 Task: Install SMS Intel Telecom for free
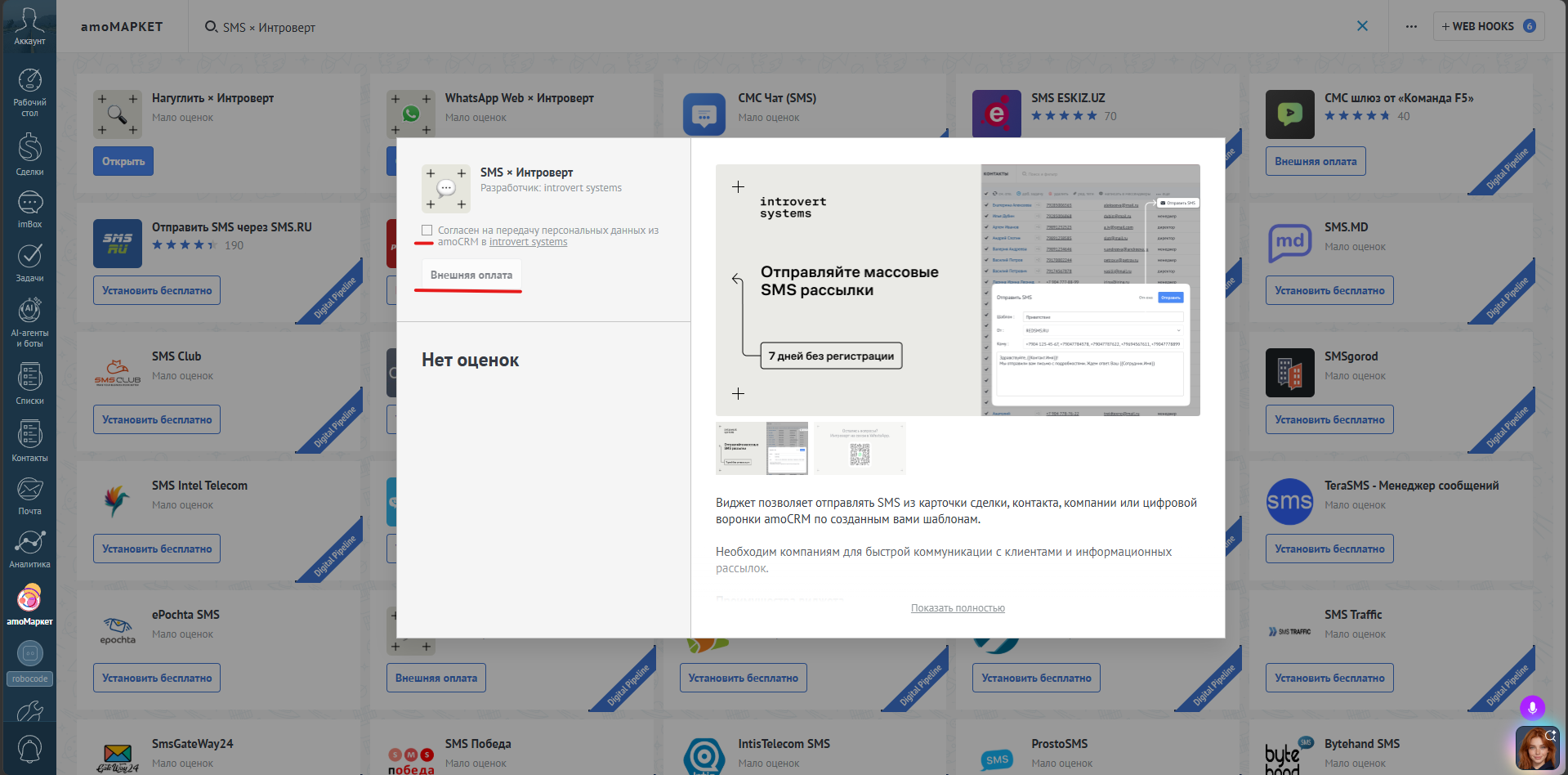(x=157, y=549)
